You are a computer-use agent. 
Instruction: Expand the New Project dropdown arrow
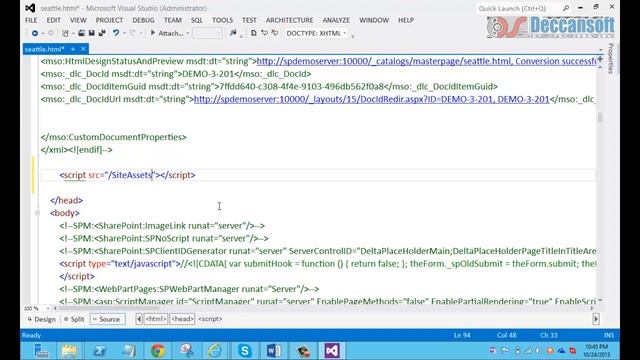[72, 33]
